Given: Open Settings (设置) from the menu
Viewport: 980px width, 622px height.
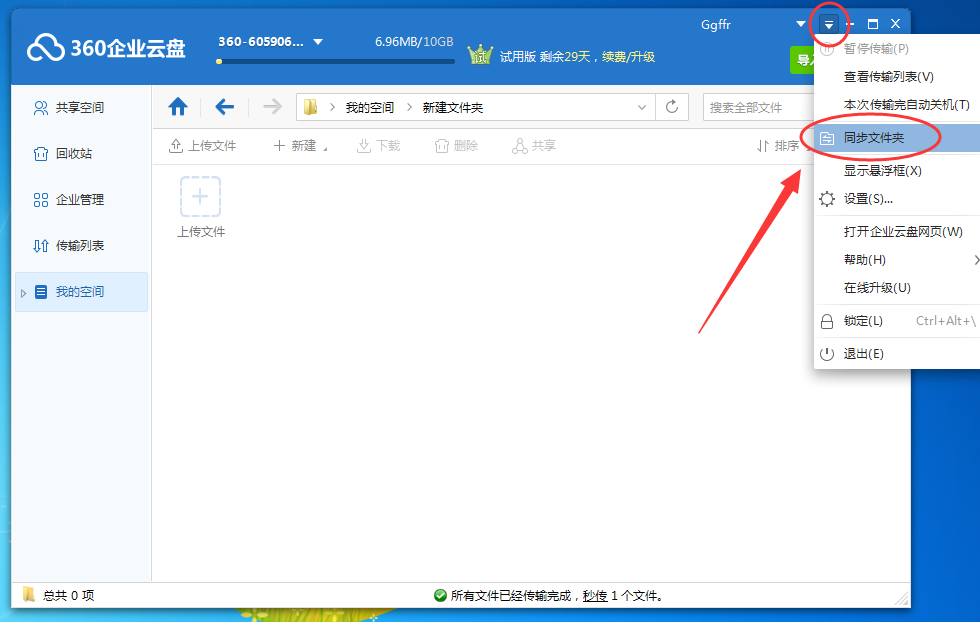Looking at the screenshot, I should [x=868, y=199].
